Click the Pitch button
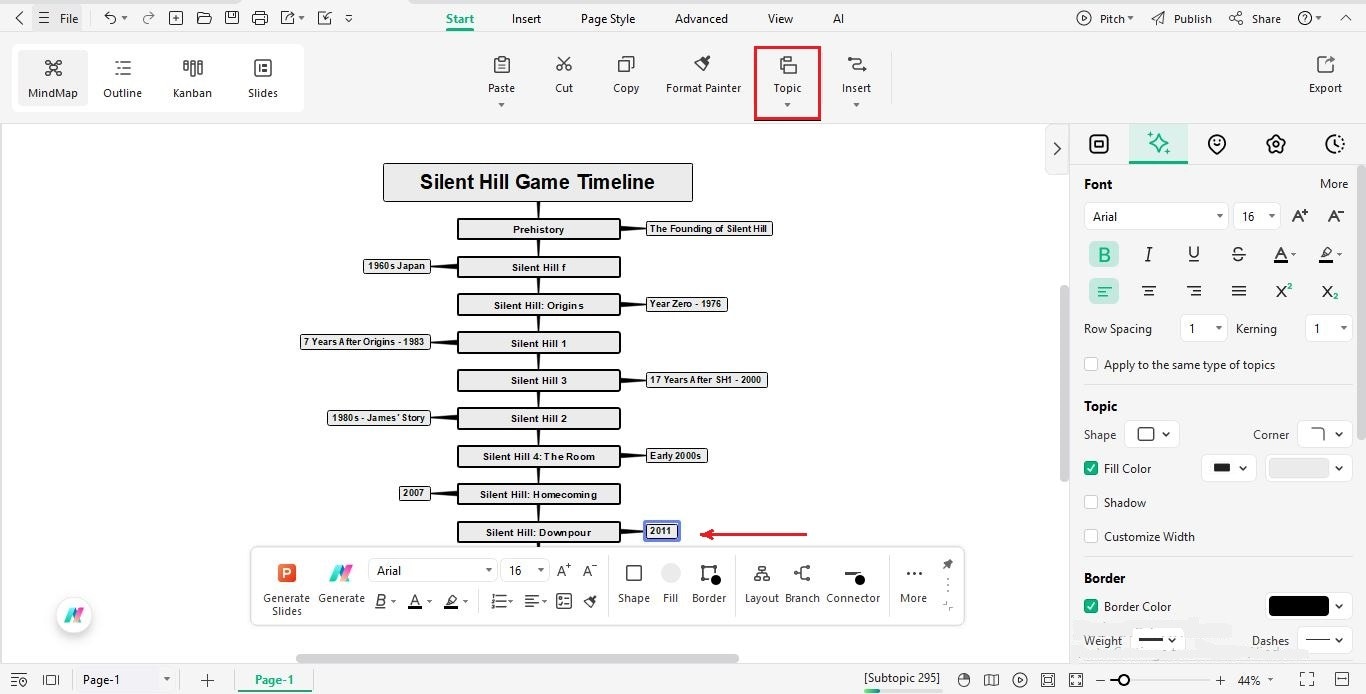Screen dimensions: 1366x694 [1105, 18]
